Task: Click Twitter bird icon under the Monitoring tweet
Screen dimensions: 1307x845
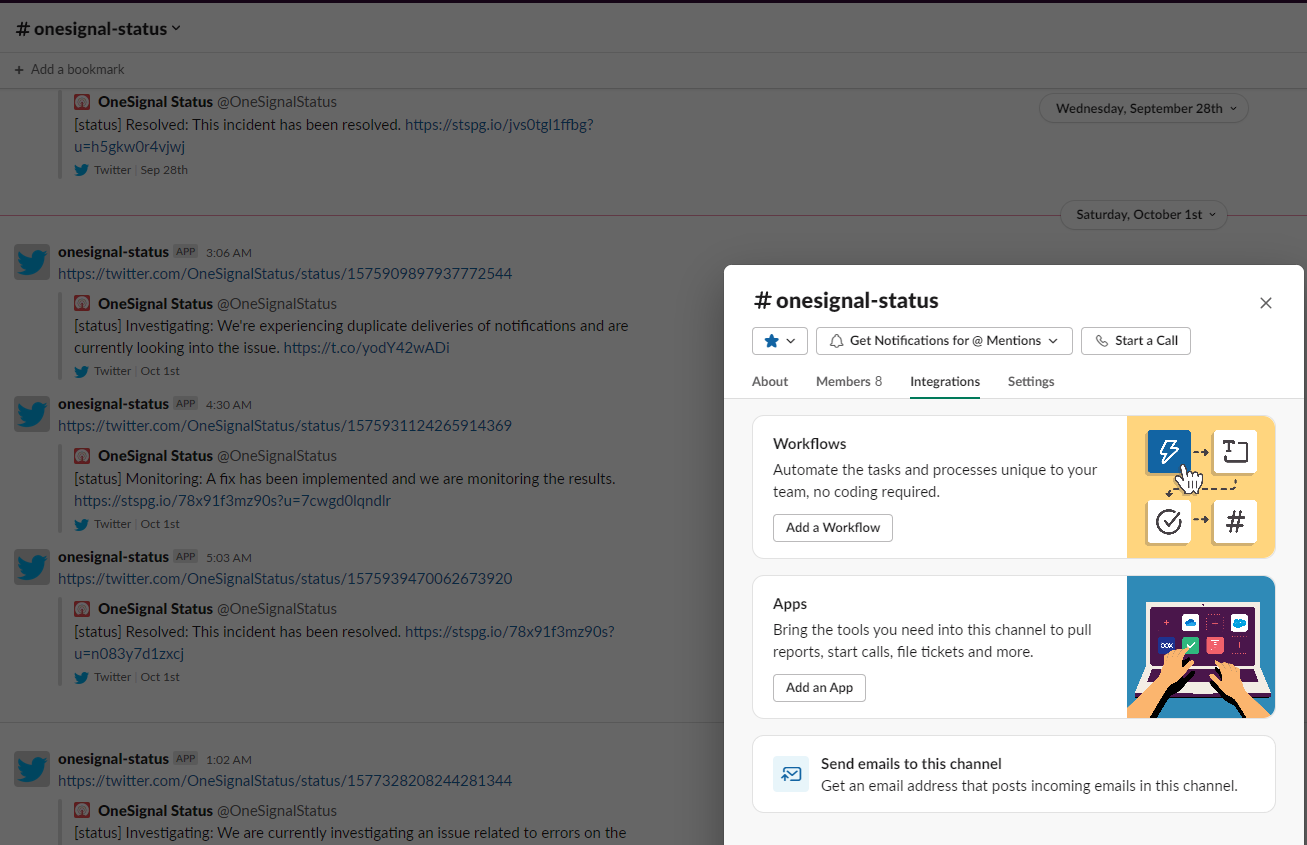Action: [82, 524]
